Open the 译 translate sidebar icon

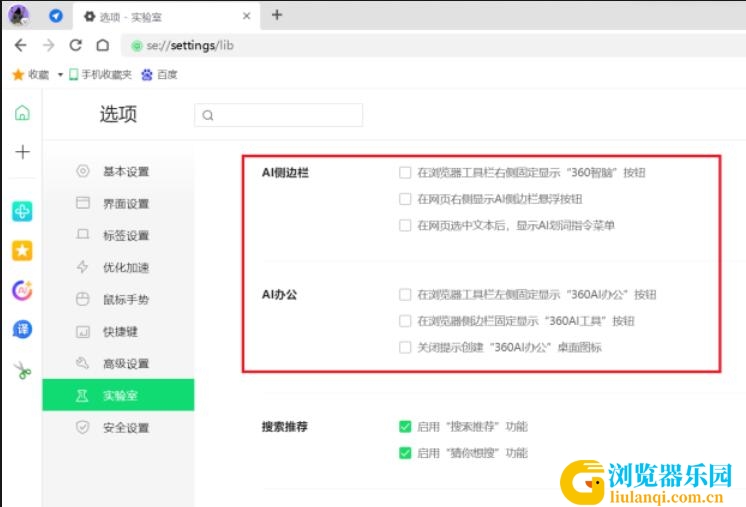coord(22,329)
